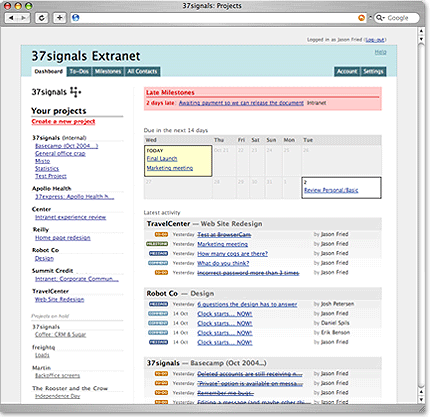
Task: Click the to-do badge beside Incorrect password item
Action: (161, 273)
